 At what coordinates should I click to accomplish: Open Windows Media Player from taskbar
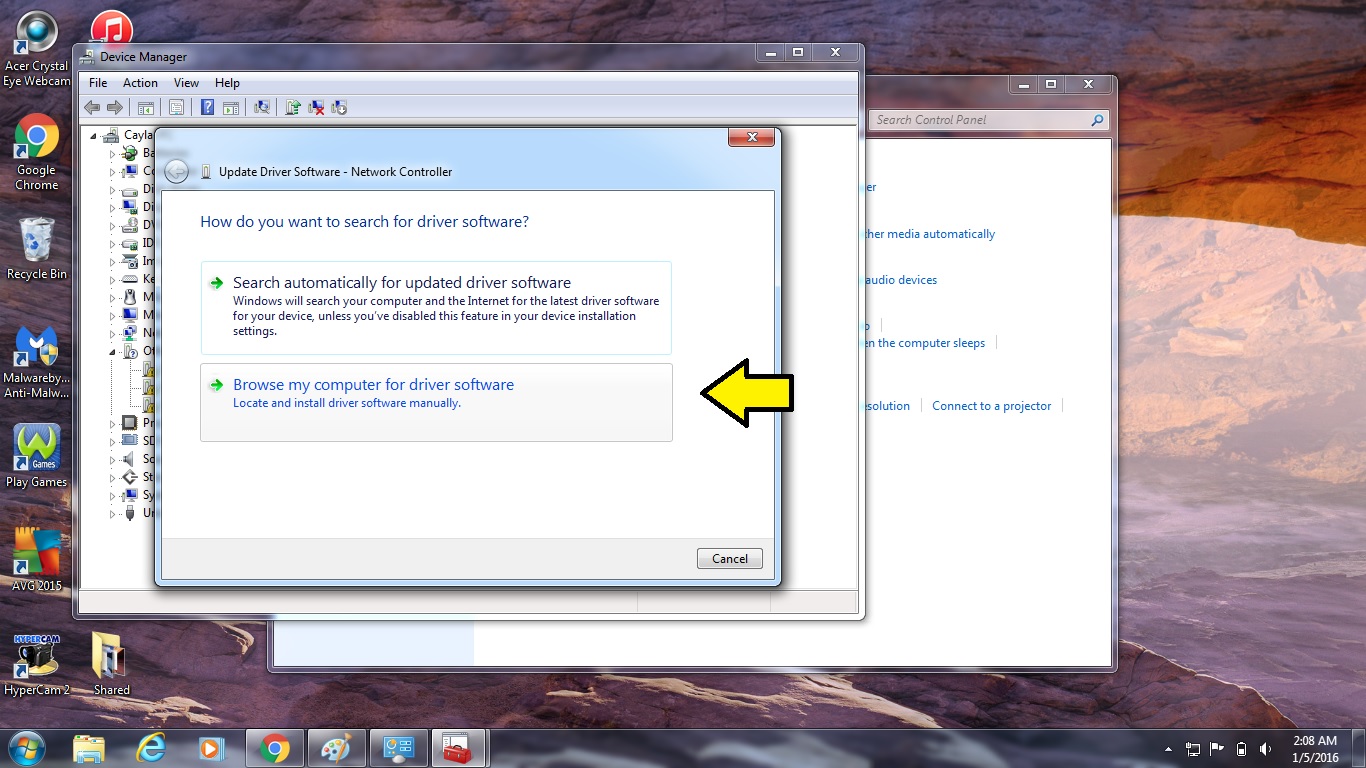tap(212, 748)
